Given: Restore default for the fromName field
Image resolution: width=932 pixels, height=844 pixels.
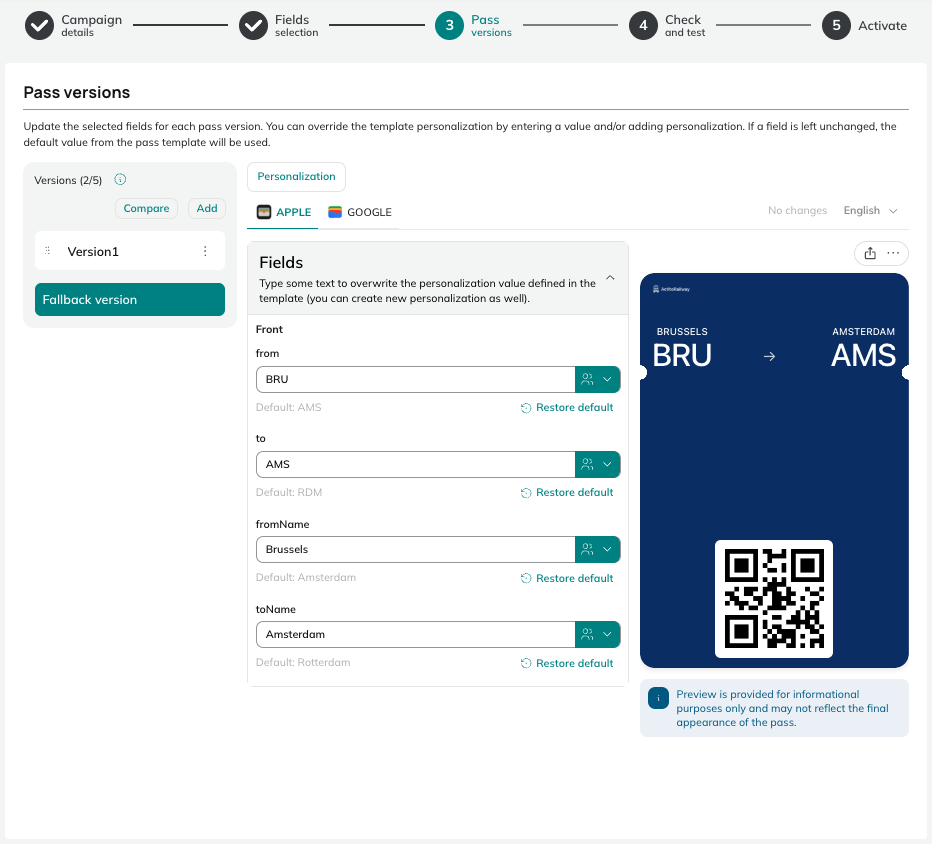Looking at the screenshot, I should 567,578.
